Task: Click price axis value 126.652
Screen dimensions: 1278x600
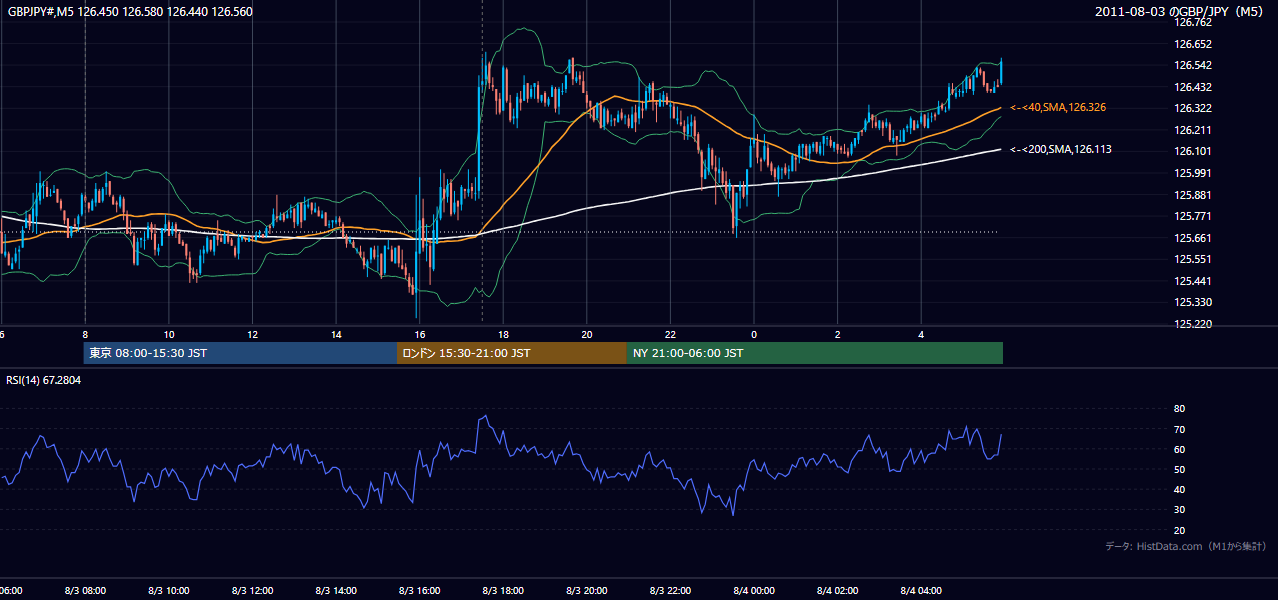Action: [1193, 44]
